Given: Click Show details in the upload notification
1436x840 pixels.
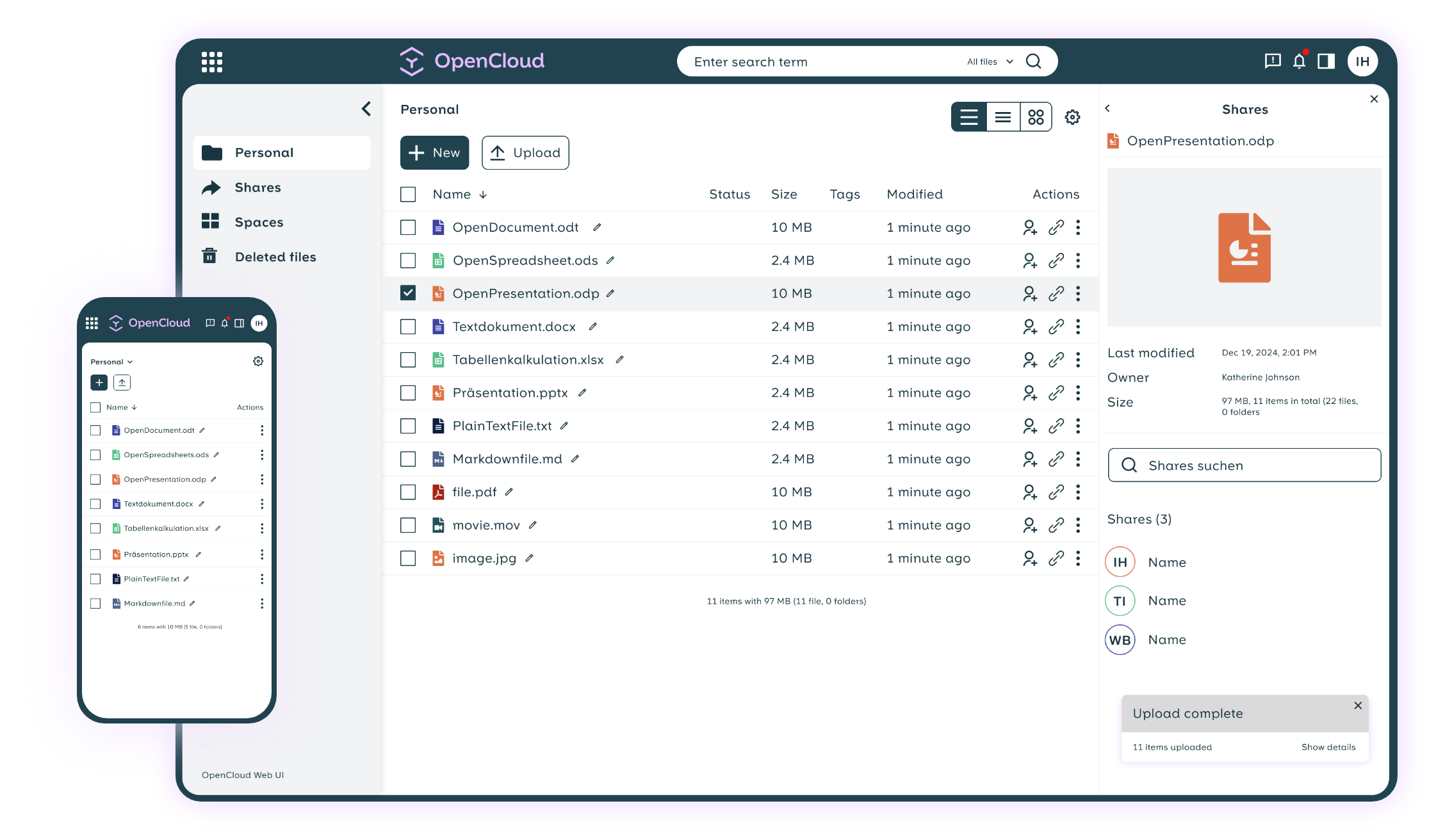Looking at the screenshot, I should 1328,747.
